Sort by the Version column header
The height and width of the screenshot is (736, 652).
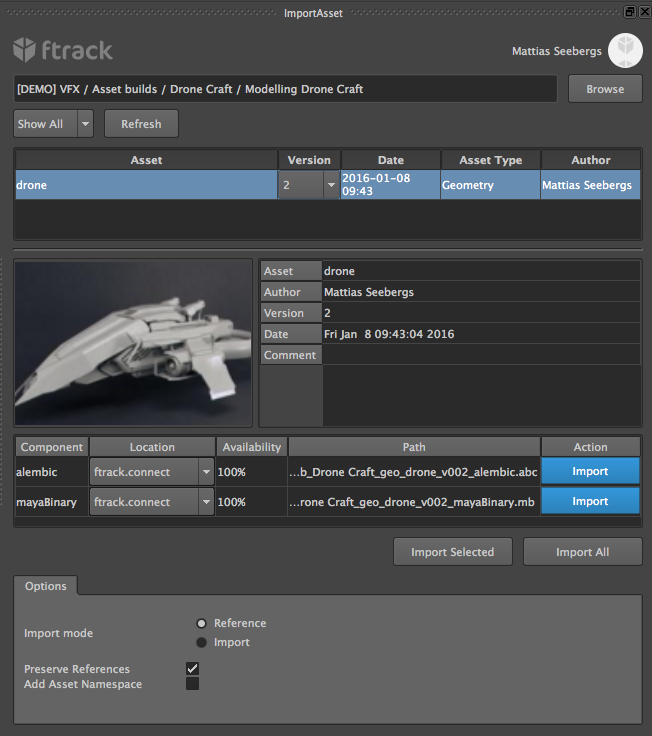point(309,160)
